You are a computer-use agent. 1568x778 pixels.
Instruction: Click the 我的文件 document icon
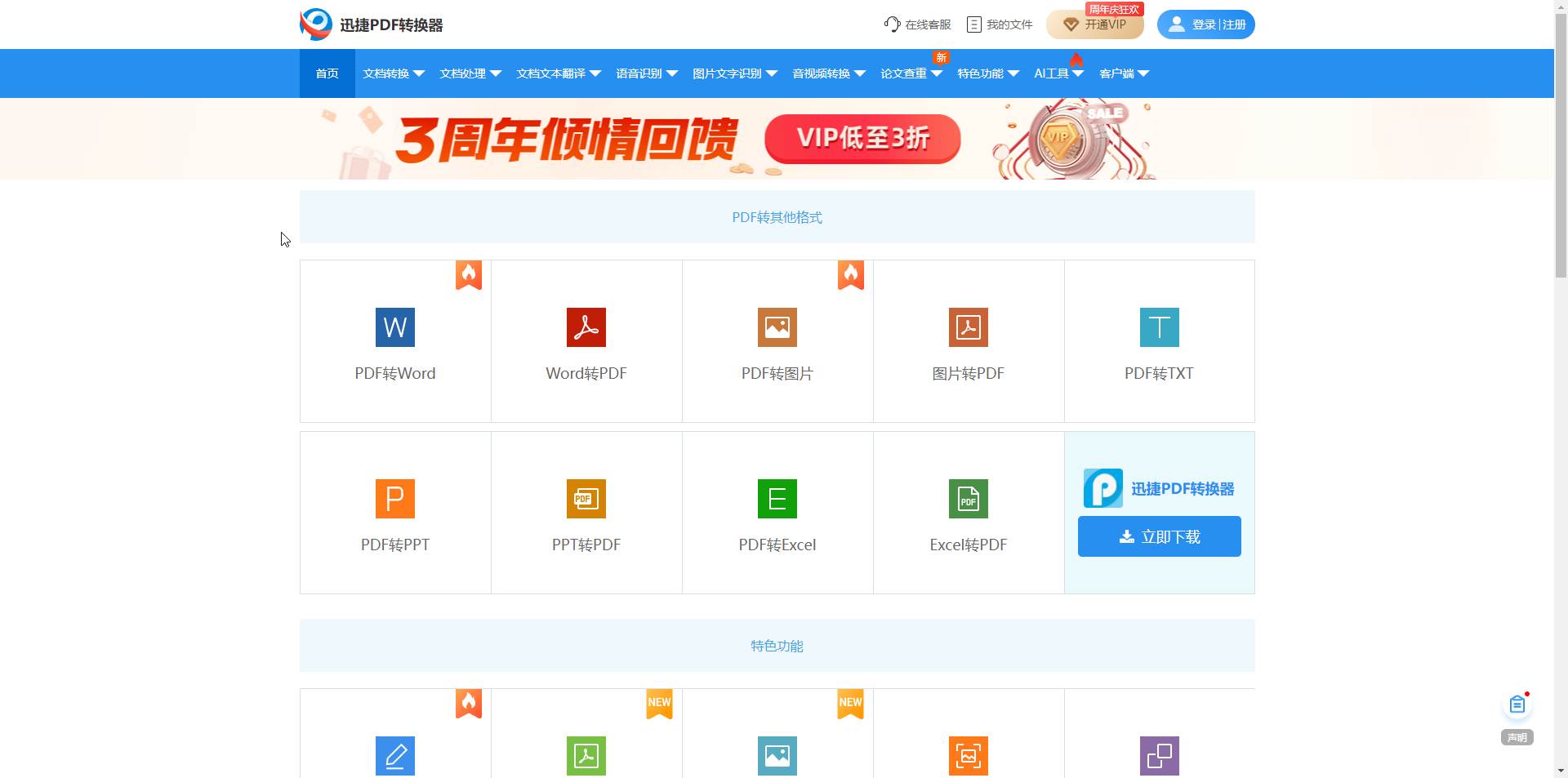point(974,24)
